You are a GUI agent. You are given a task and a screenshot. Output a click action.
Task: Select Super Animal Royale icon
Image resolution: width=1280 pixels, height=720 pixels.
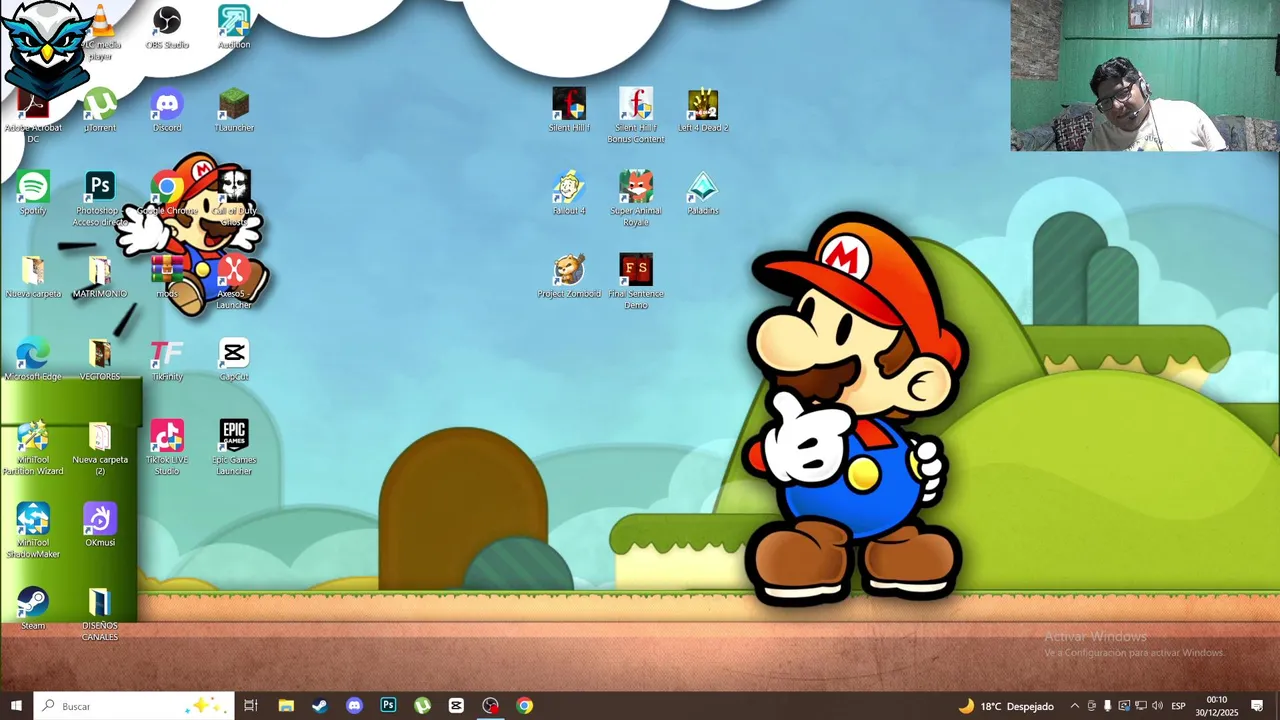point(636,198)
